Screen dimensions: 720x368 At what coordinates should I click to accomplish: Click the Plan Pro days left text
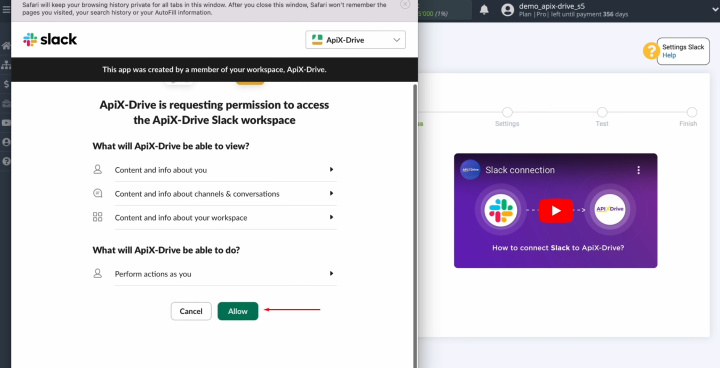click(x=573, y=15)
